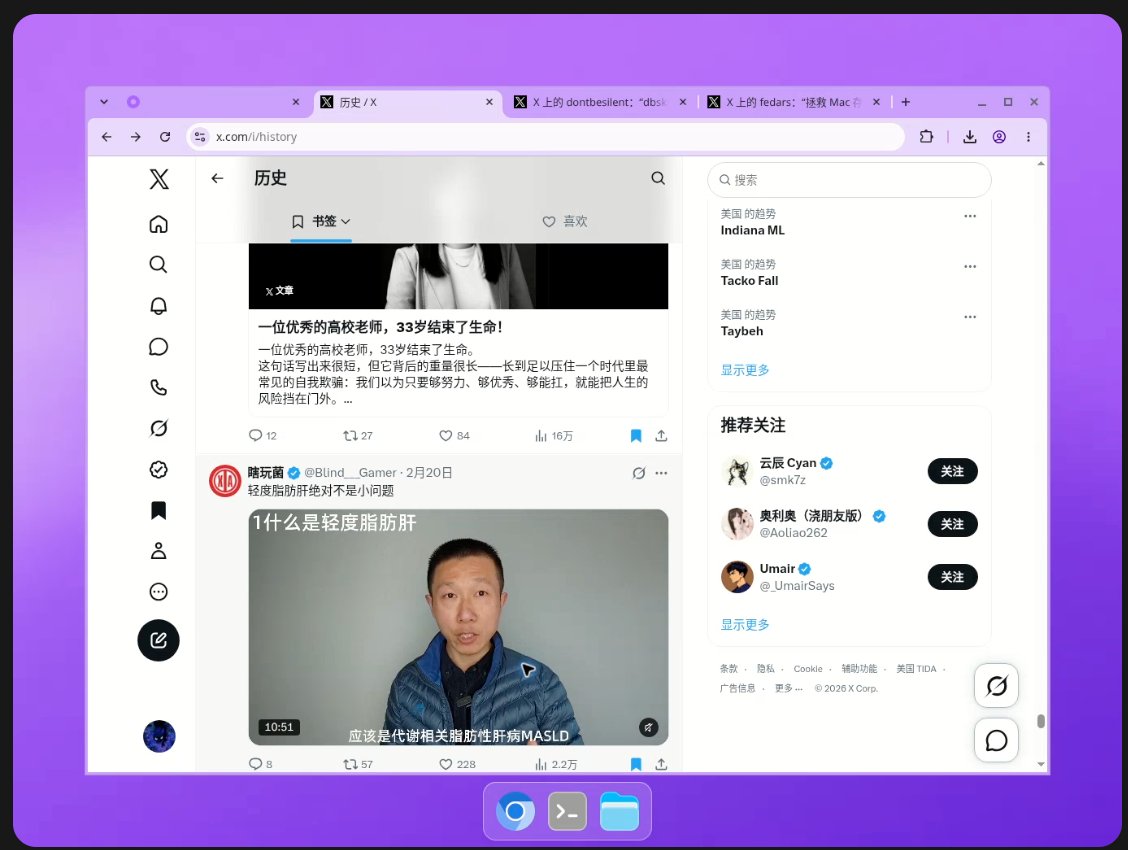Open floating messages chat button
Viewport: 1128px width, 850px height.
(x=996, y=740)
